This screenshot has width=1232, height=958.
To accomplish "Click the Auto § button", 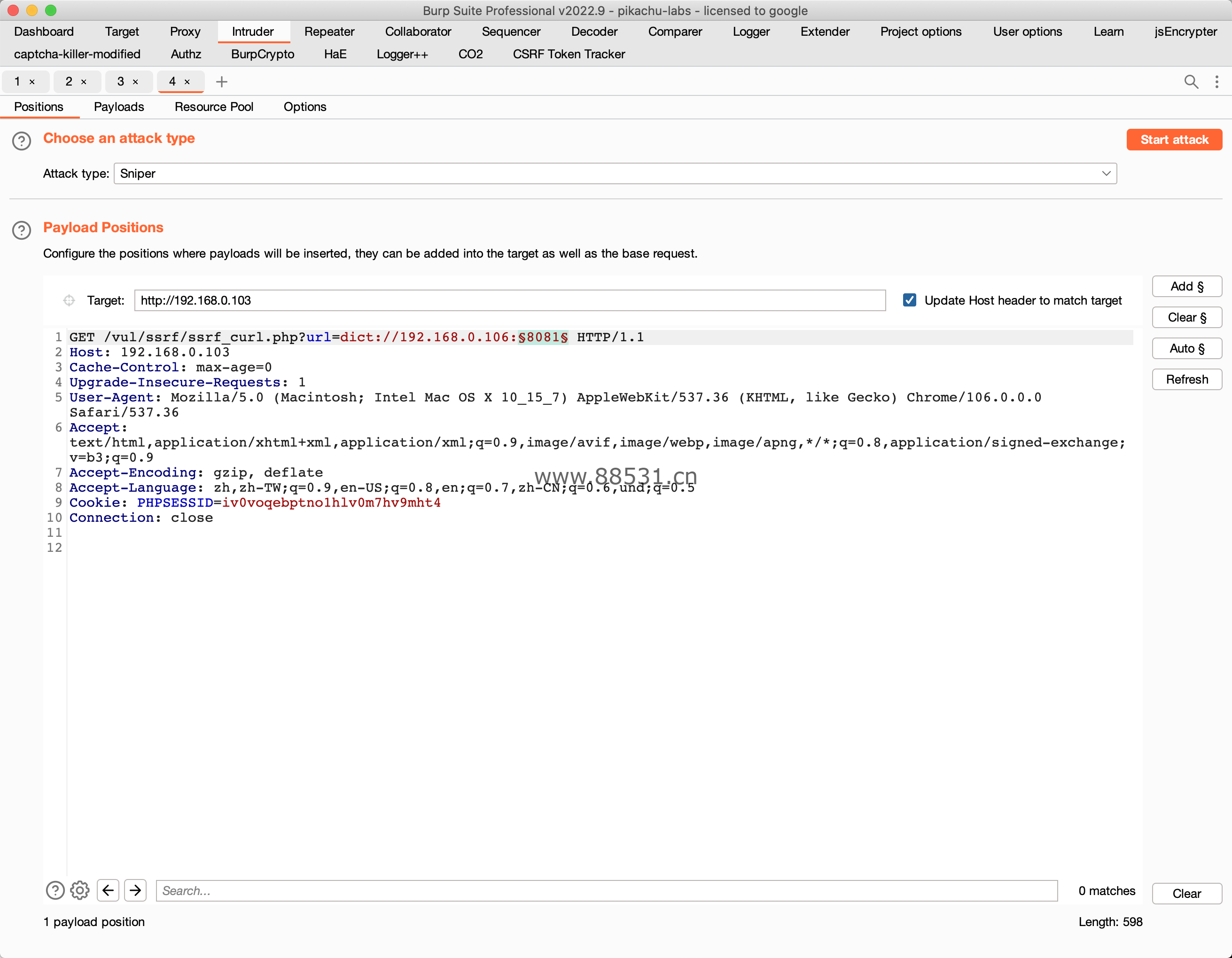I will (x=1187, y=349).
